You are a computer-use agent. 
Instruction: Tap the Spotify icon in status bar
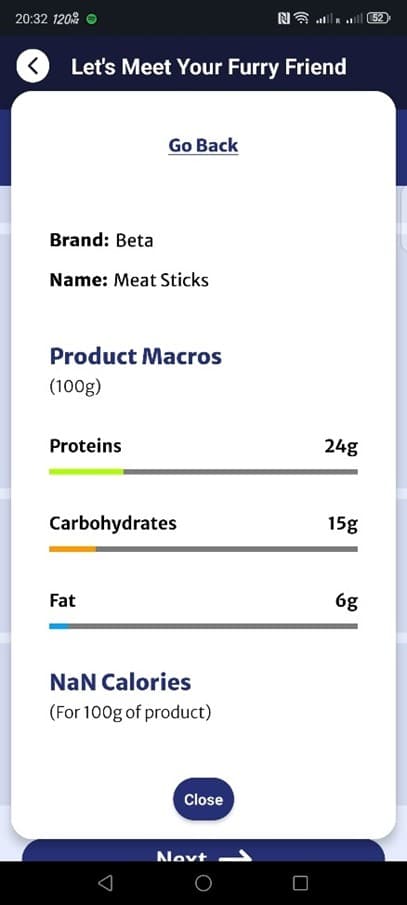click(x=91, y=19)
